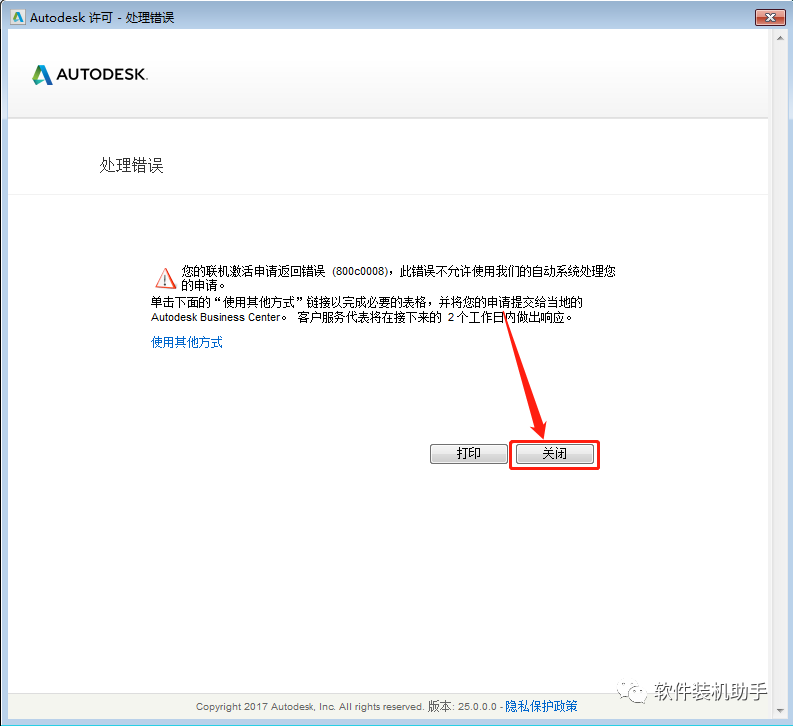Click the Autodesk title bar icon
The image size is (793, 726).
coord(17,17)
